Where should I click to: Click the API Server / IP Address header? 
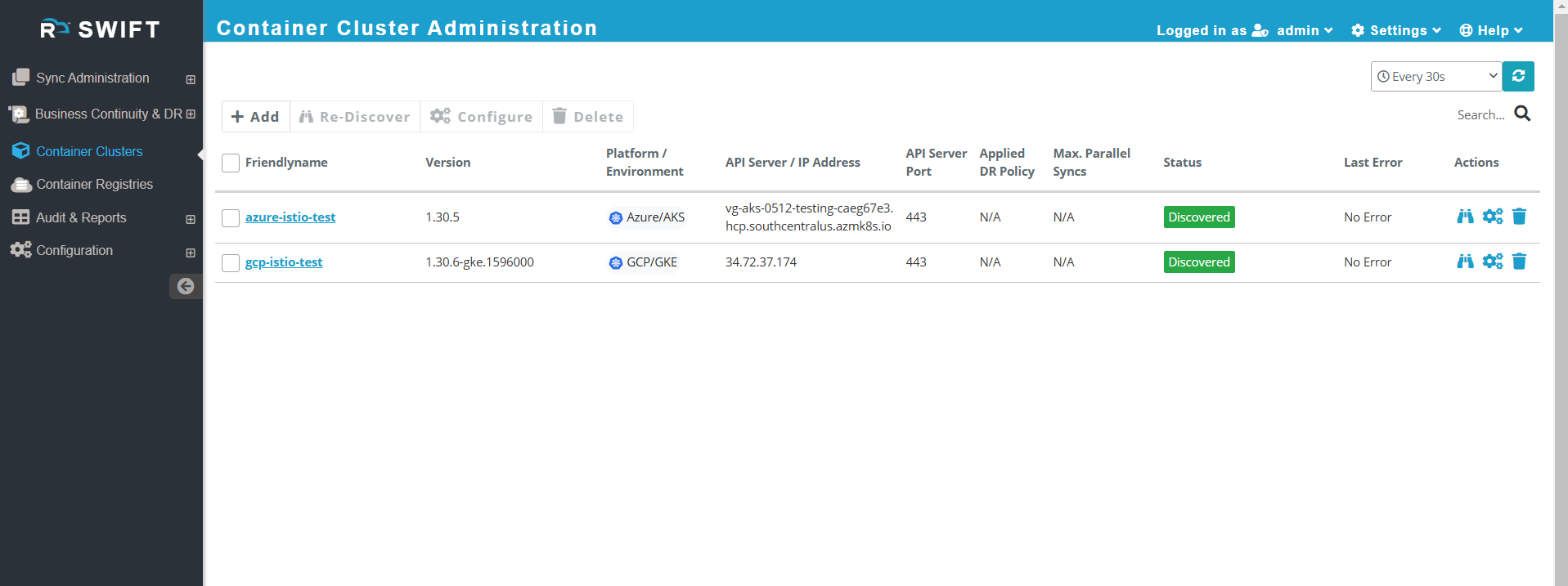click(x=793, y=162)
